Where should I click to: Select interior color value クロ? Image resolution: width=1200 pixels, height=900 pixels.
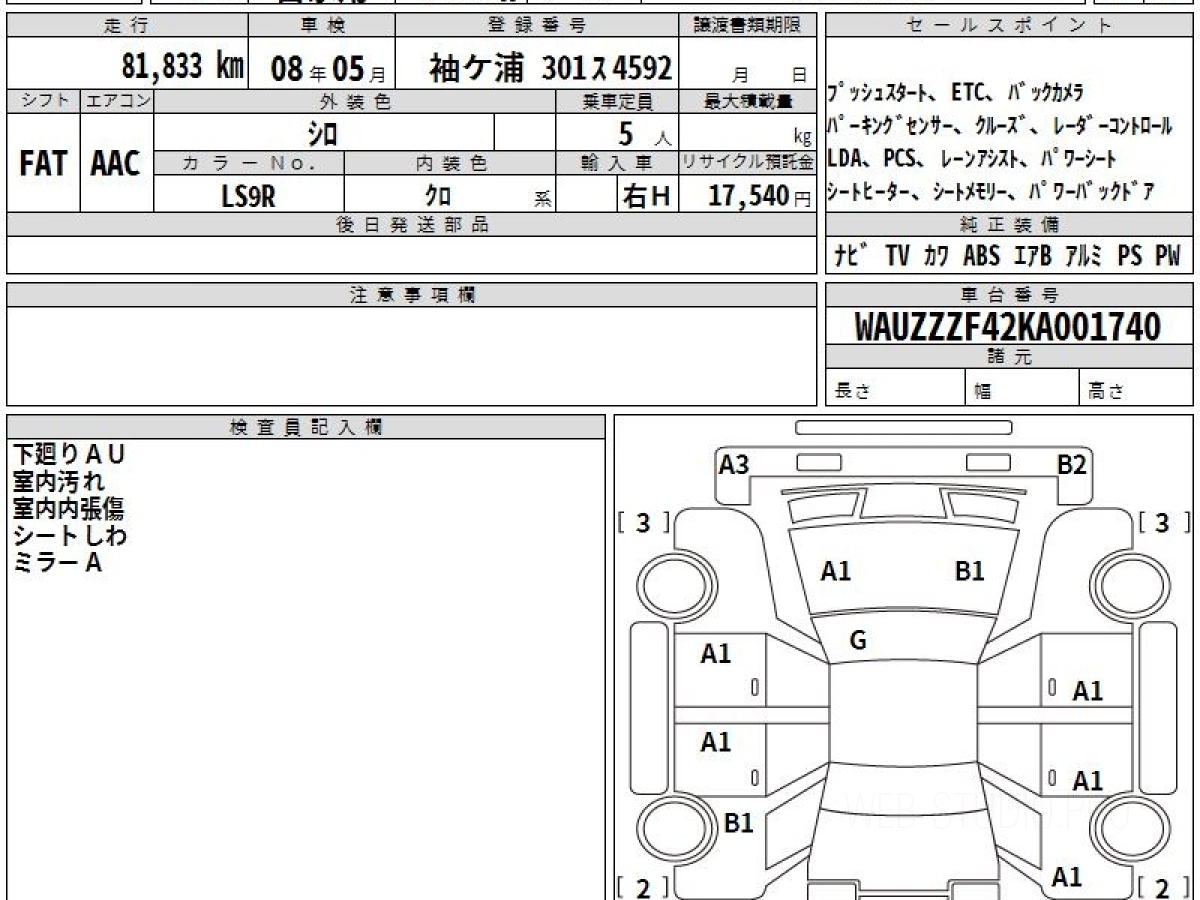[437, 196]
